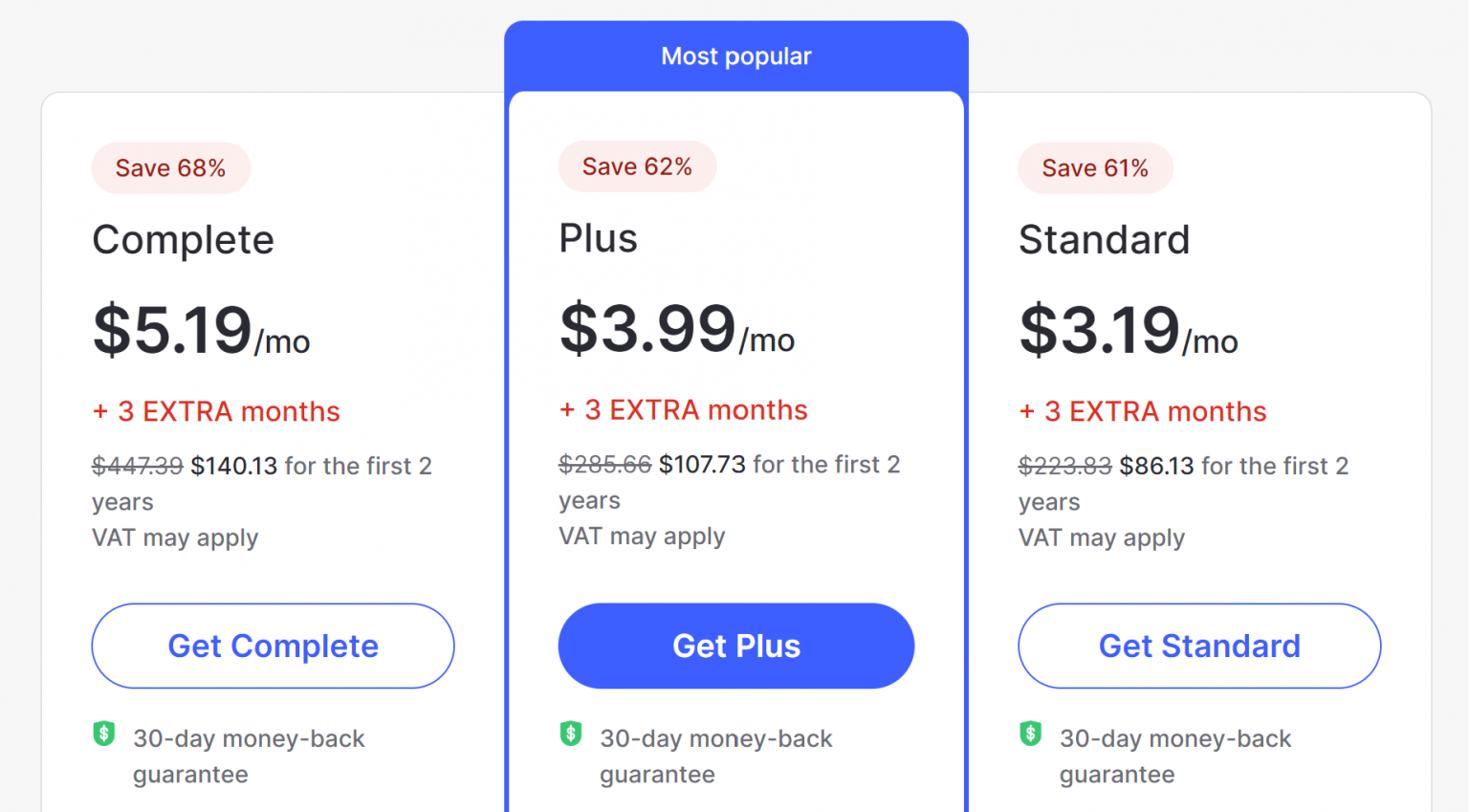This screenshot has height=812, width=1469.
Task: Click the Get Complete button
Action: [273, 646]
